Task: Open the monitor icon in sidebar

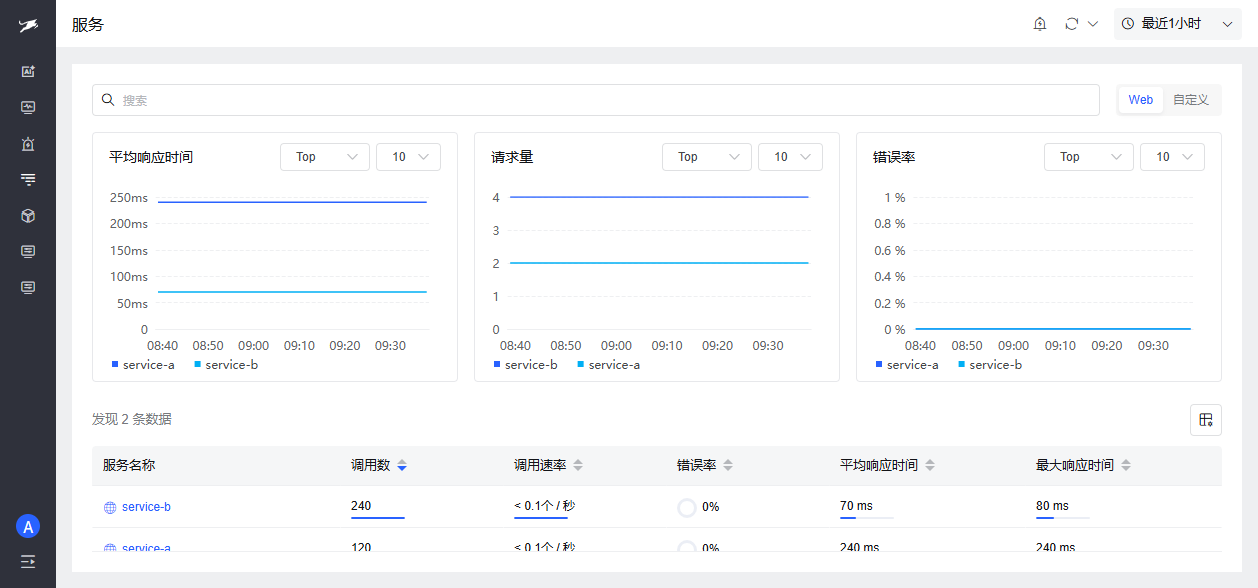Action: pos(28,107)
